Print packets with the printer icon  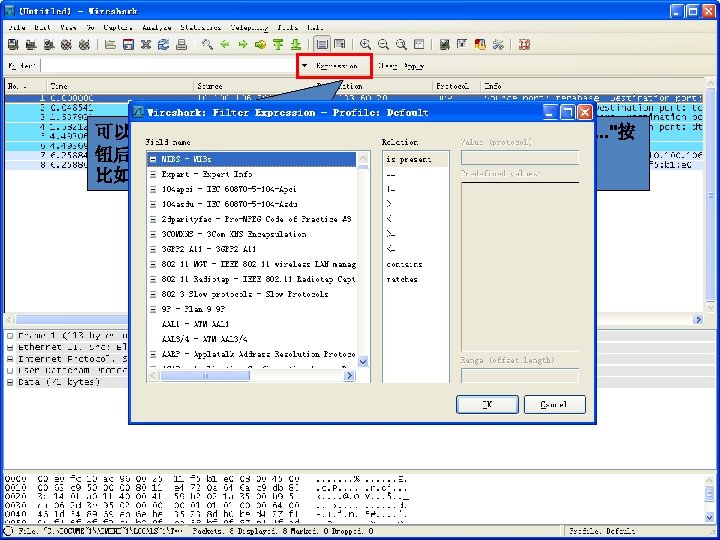181,45
